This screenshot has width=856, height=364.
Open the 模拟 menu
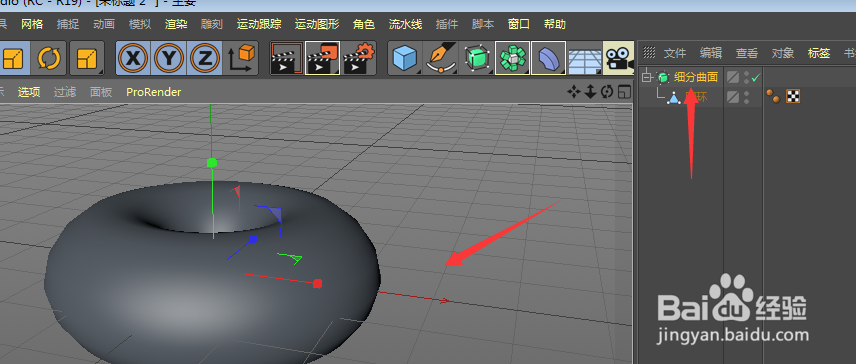click(140, 25)
